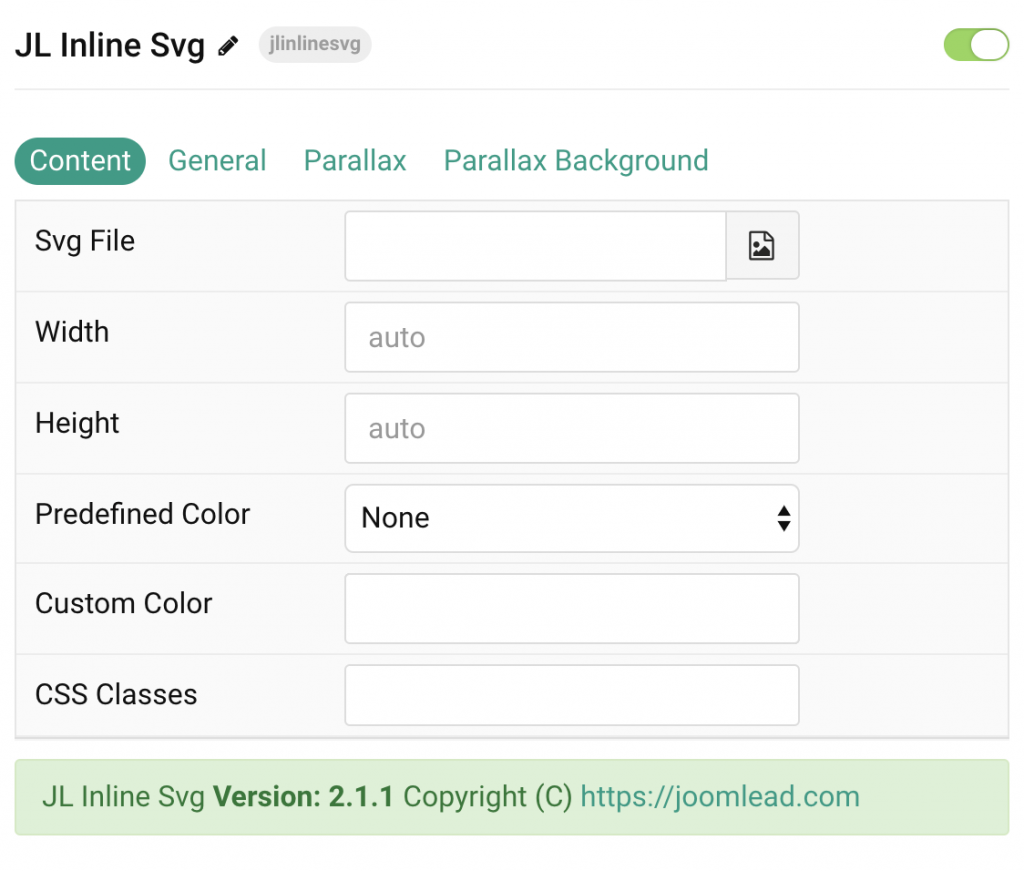The height and width of the screenshot is (871, 1024).
Task: Stay on the Content tab
Action: pos(80,160)
